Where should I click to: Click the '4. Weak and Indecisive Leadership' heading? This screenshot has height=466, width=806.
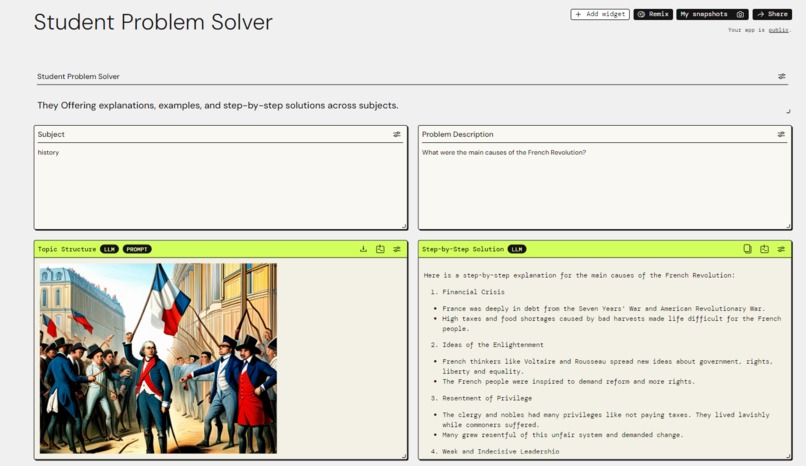point(495,452)
